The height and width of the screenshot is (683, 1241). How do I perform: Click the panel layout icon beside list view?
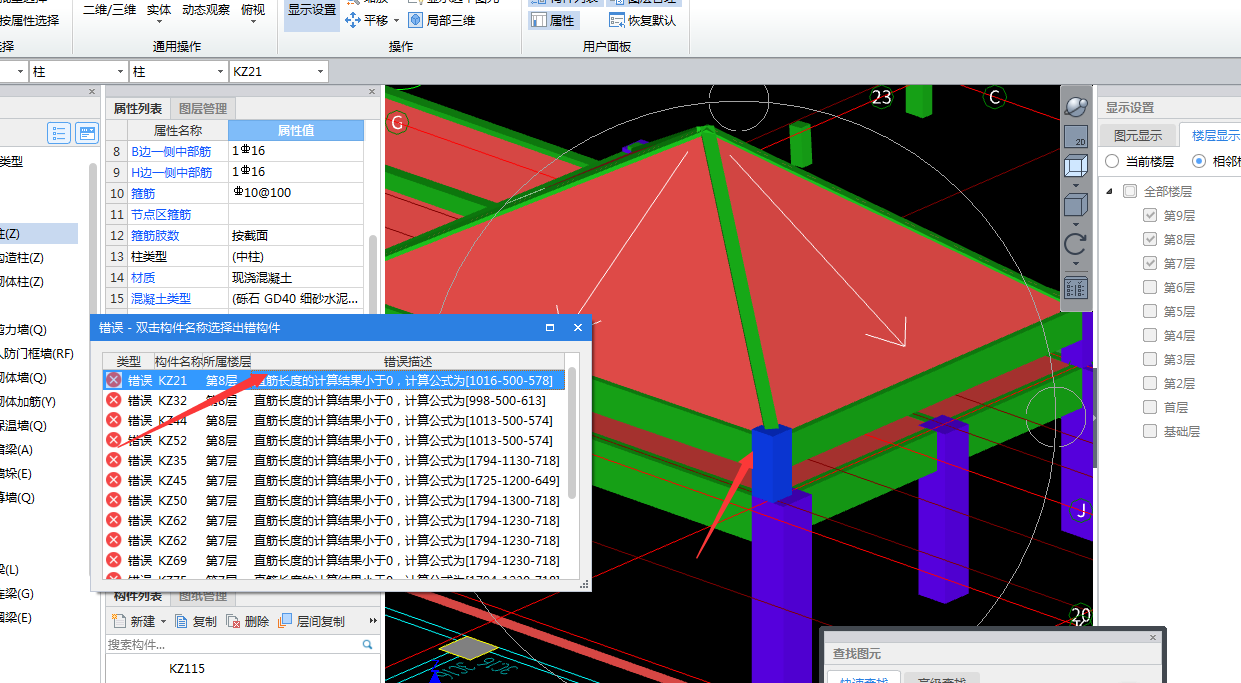pos(87,133)
